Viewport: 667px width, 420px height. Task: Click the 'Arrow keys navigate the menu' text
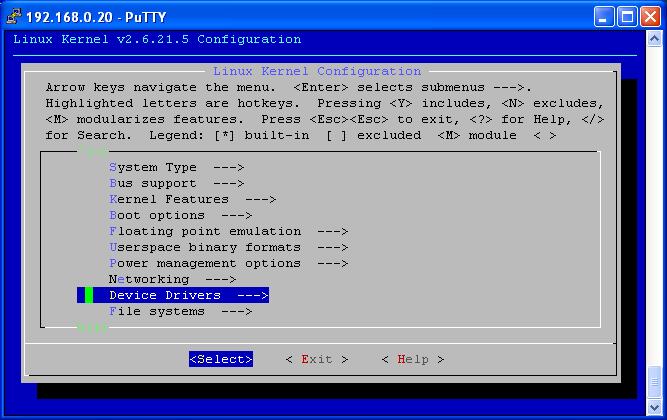pyautogui.click(x=161, y=88)
